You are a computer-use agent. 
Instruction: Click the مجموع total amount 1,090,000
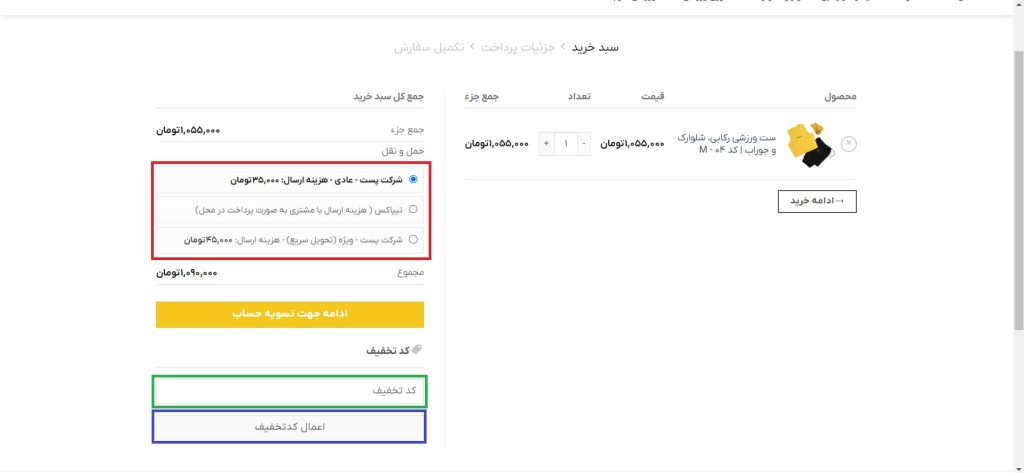(x=187, y=273)
